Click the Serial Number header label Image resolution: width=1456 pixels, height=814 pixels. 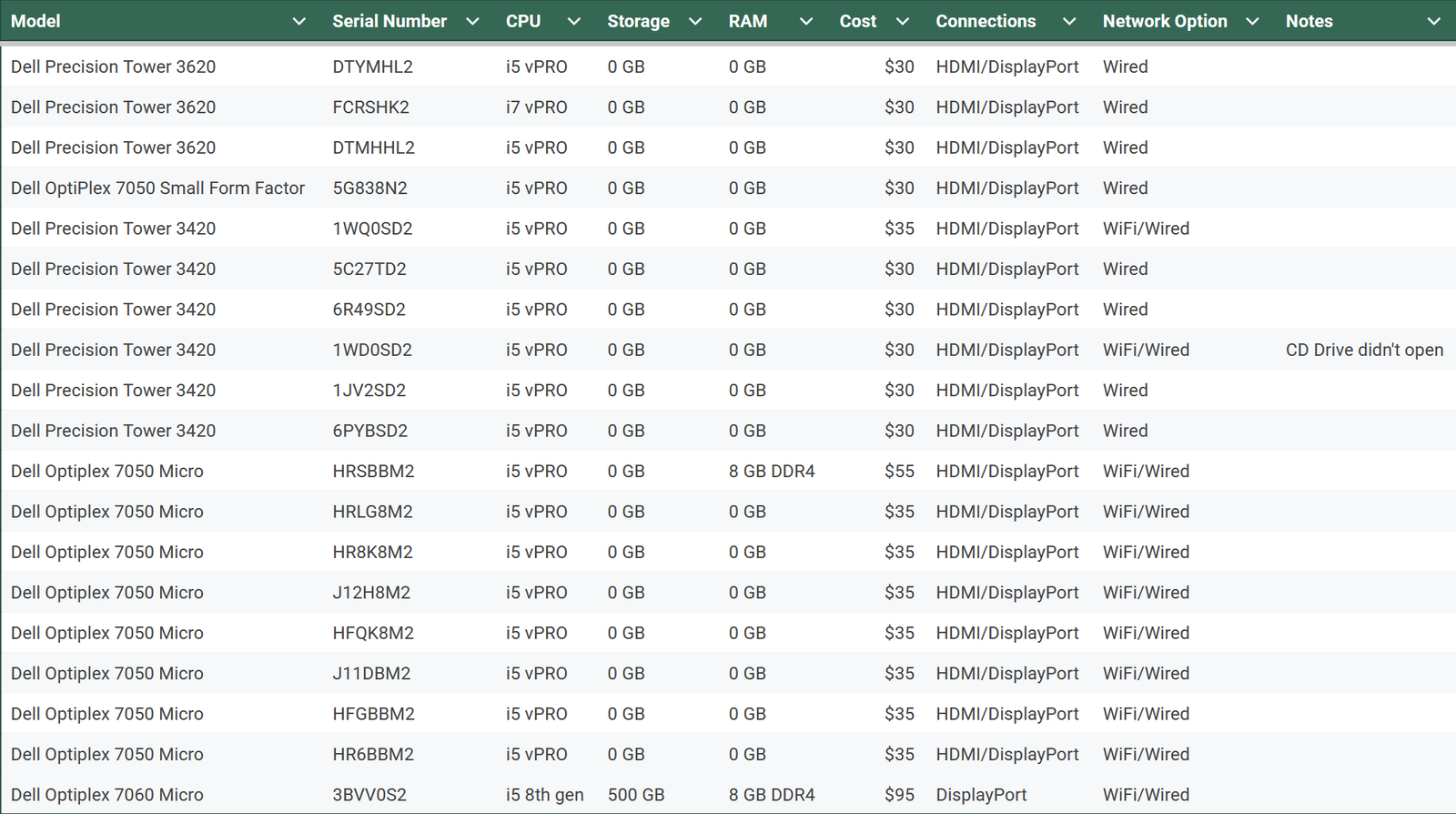coord(389,21)
